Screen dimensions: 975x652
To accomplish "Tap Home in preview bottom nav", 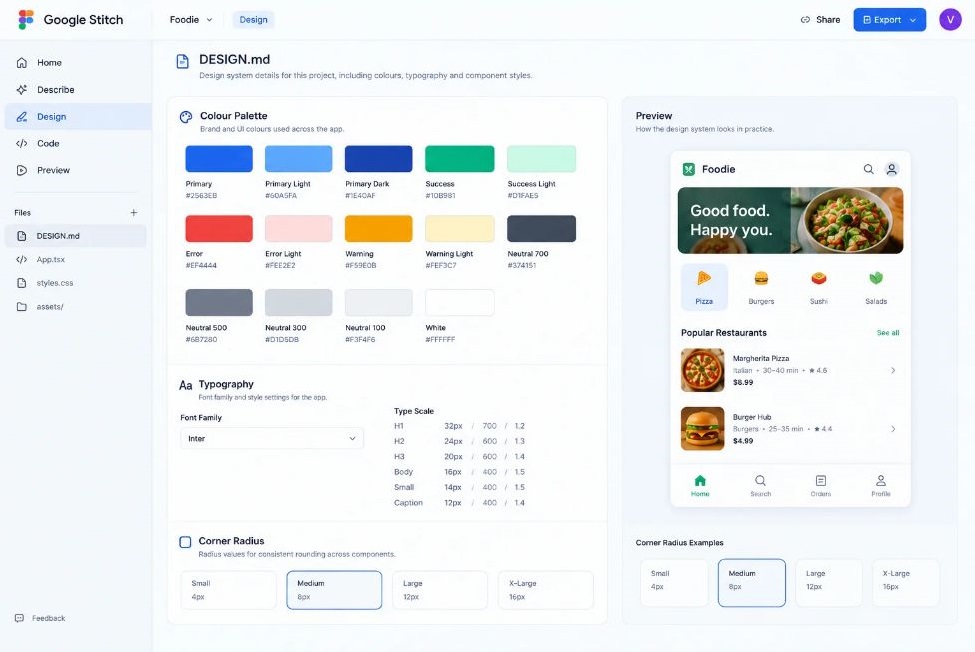I will point(700,485).
